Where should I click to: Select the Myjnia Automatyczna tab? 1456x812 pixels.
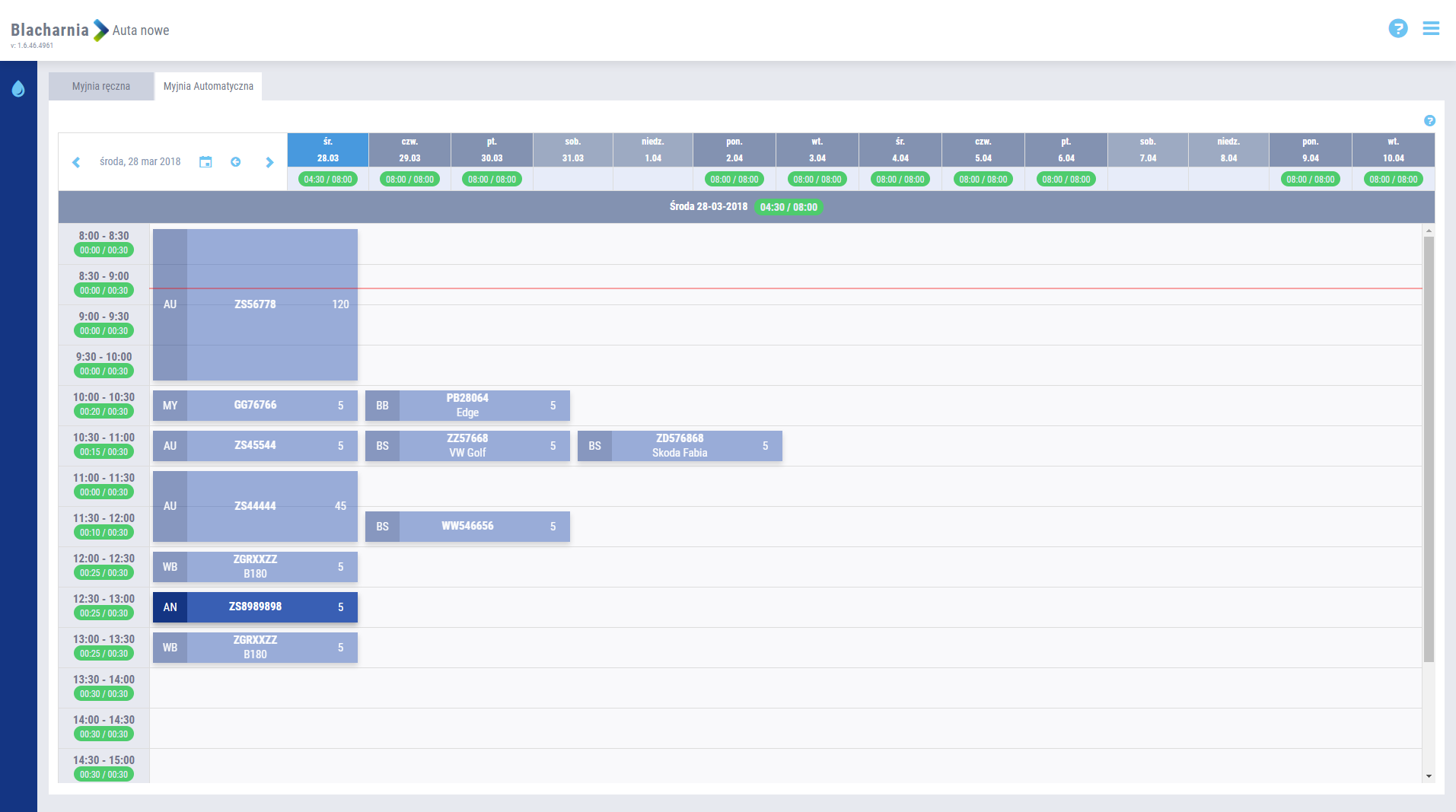pos(208,87)
